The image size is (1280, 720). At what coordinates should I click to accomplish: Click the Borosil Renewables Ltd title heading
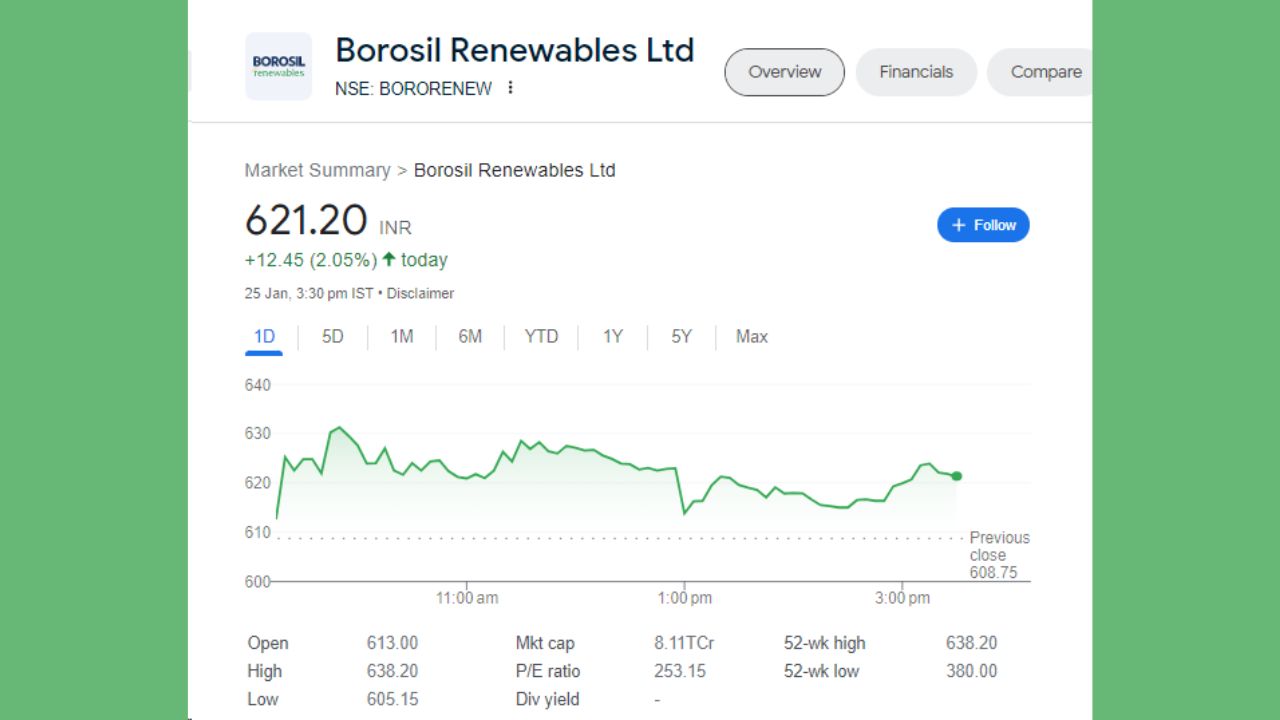pos(514,50)
